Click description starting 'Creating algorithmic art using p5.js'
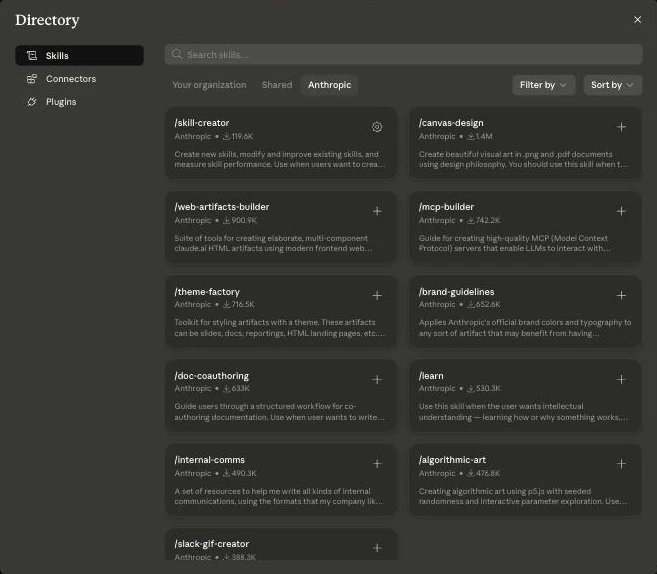 [x=523, y=496]
